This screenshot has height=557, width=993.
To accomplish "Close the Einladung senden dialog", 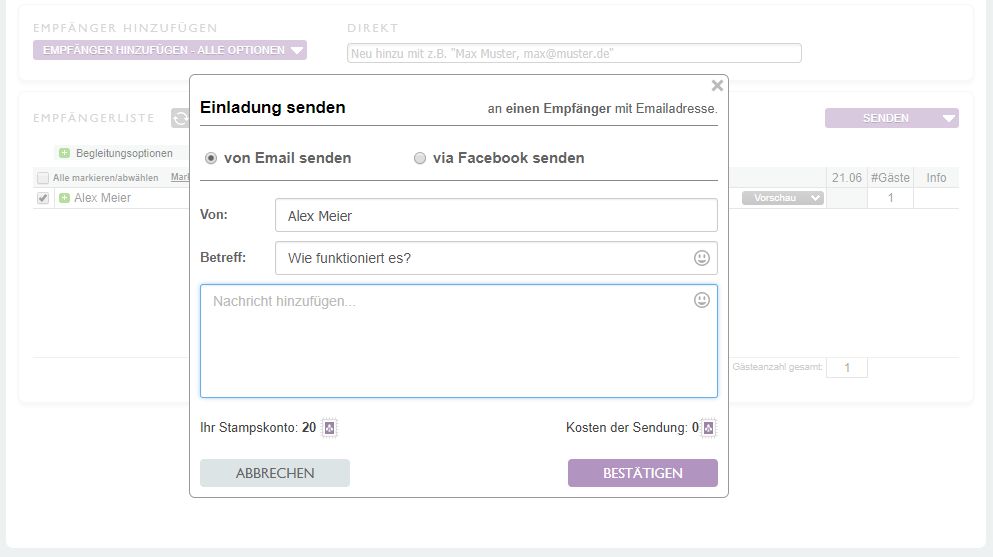I will pos(717,86).
